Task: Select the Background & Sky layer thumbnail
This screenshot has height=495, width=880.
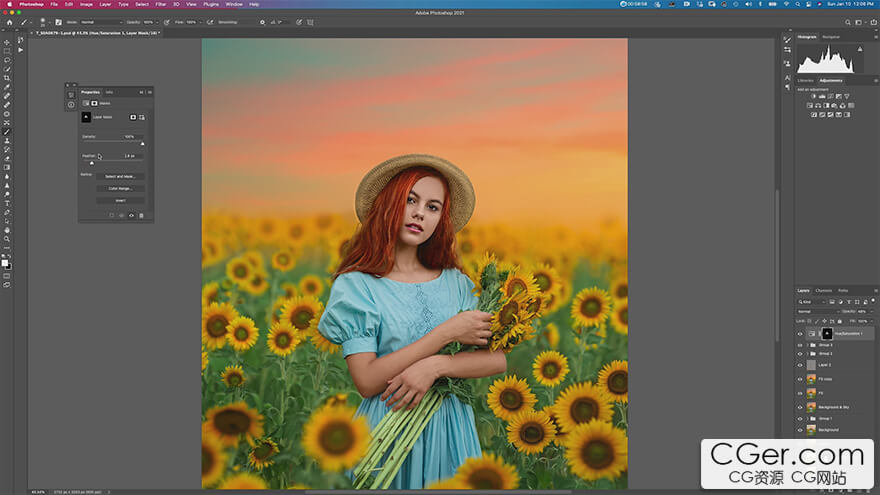Action: [811, 406]
